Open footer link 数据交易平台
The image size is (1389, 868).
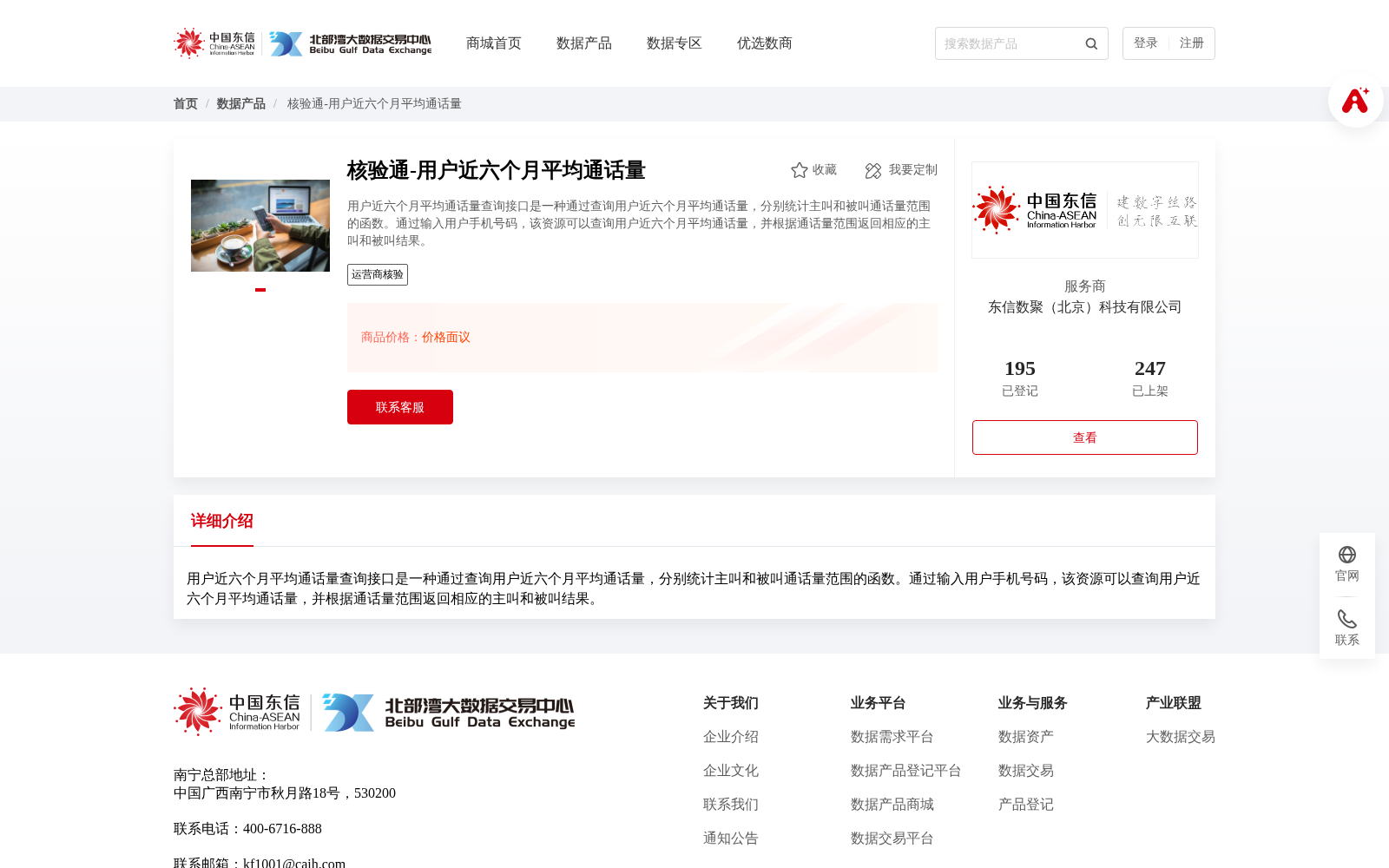point(892,838)
